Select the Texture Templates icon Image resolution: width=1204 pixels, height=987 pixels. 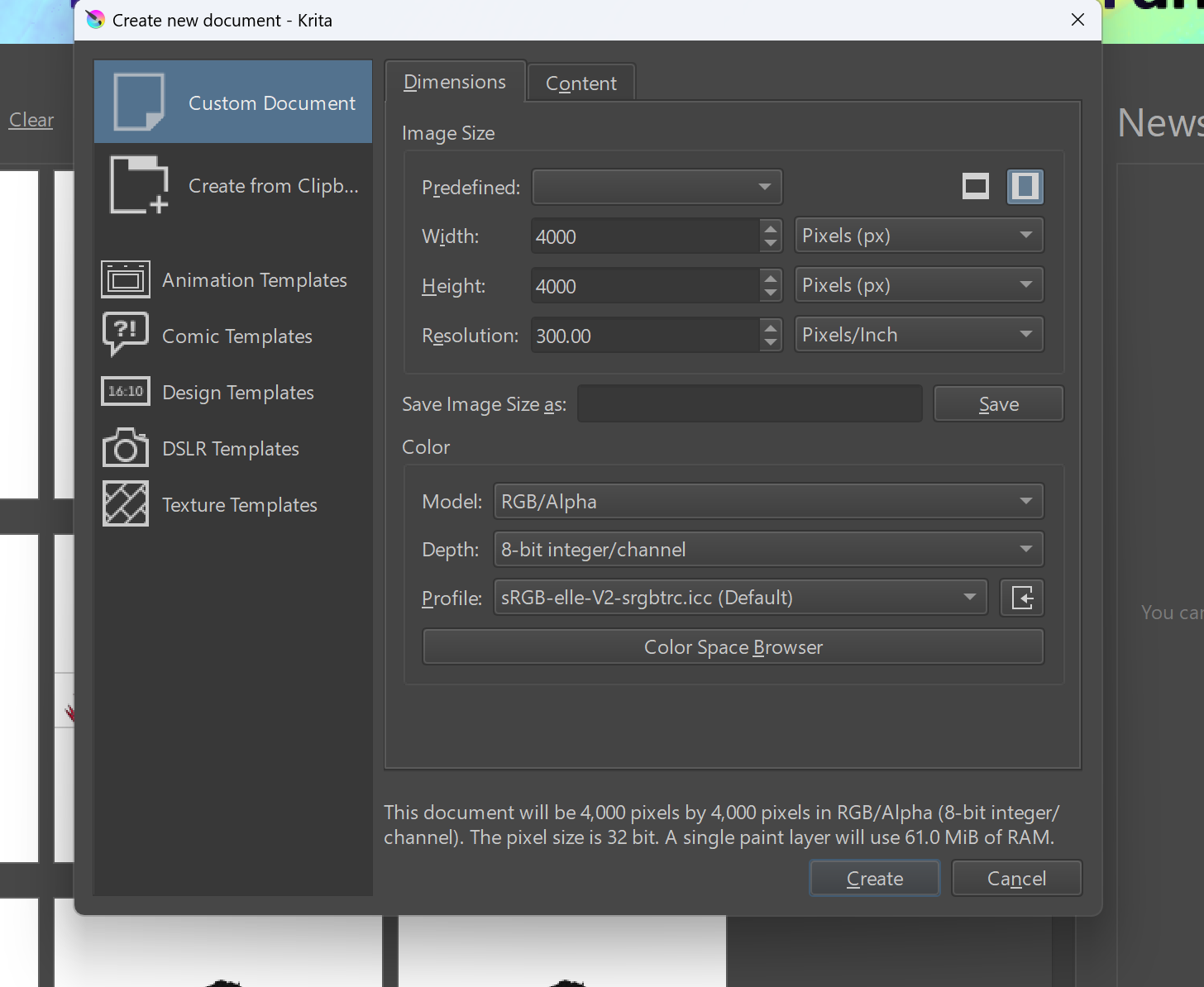tap(126, 504)
